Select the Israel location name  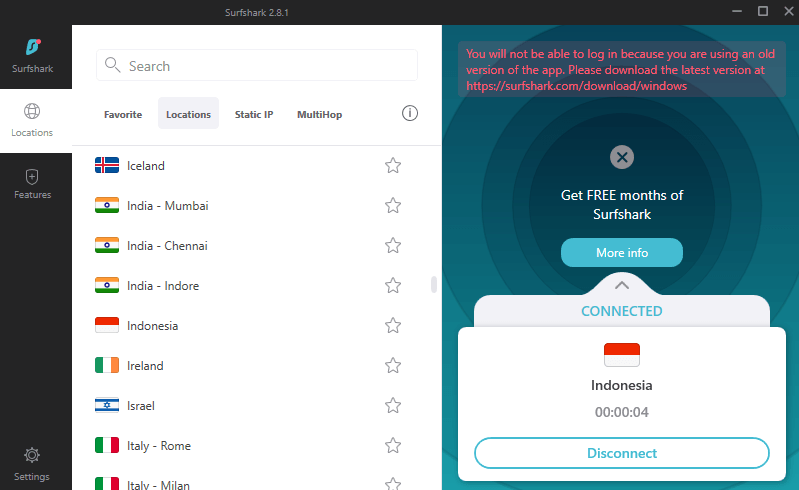click(141, 405)
